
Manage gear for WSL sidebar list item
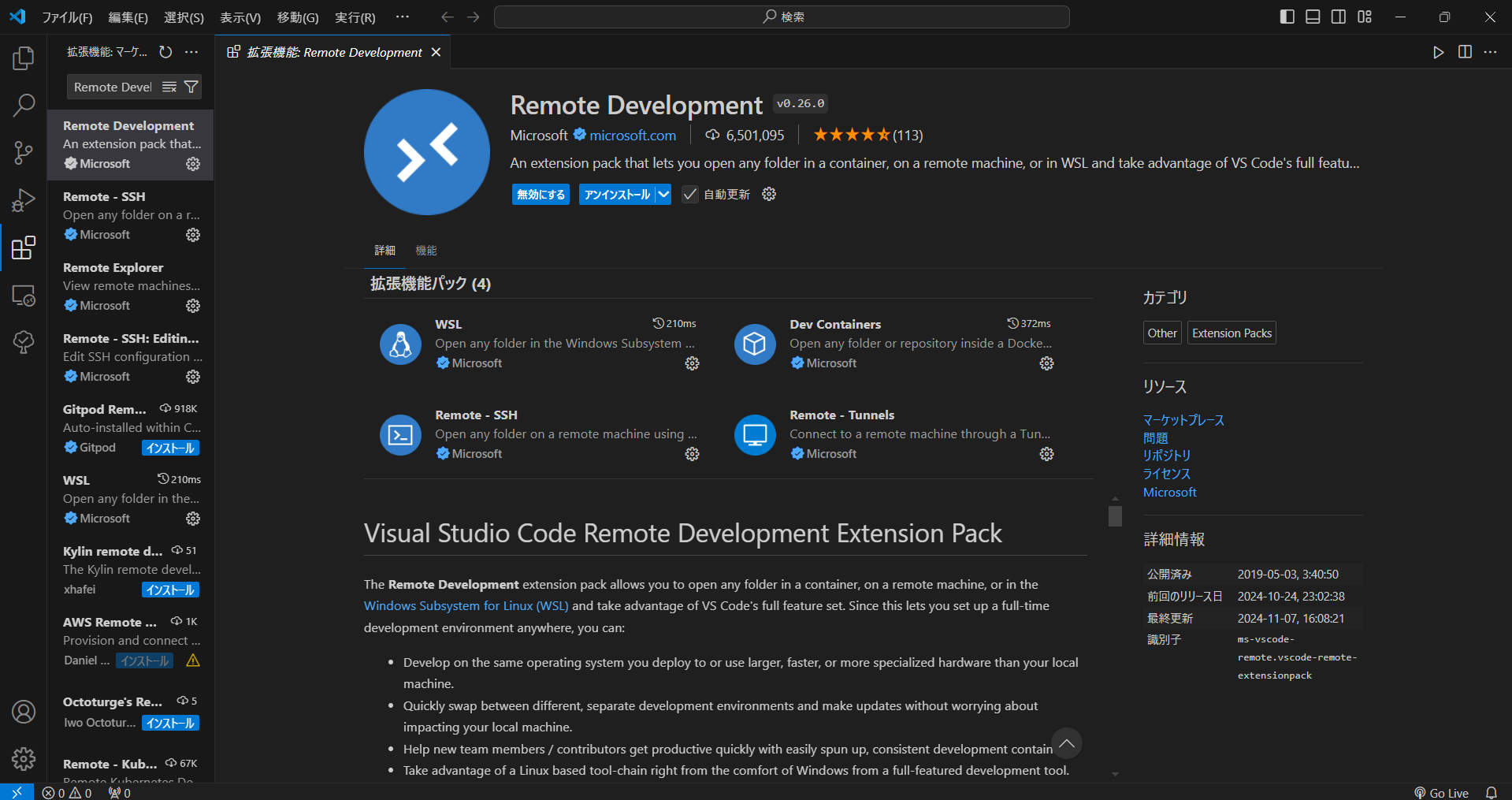[x=193, y=519]
